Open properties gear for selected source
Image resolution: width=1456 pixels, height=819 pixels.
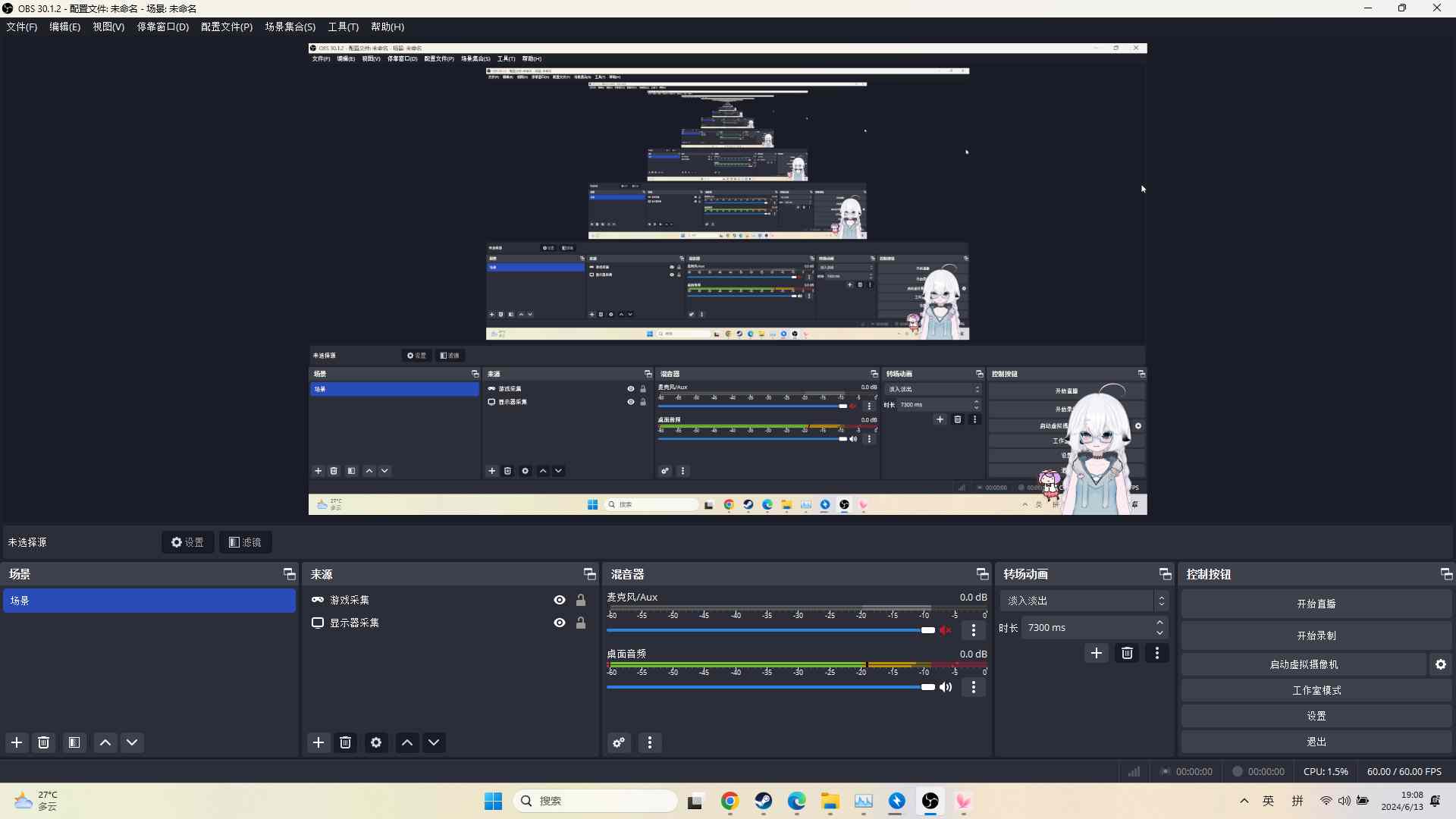click(x=377, y=742)
